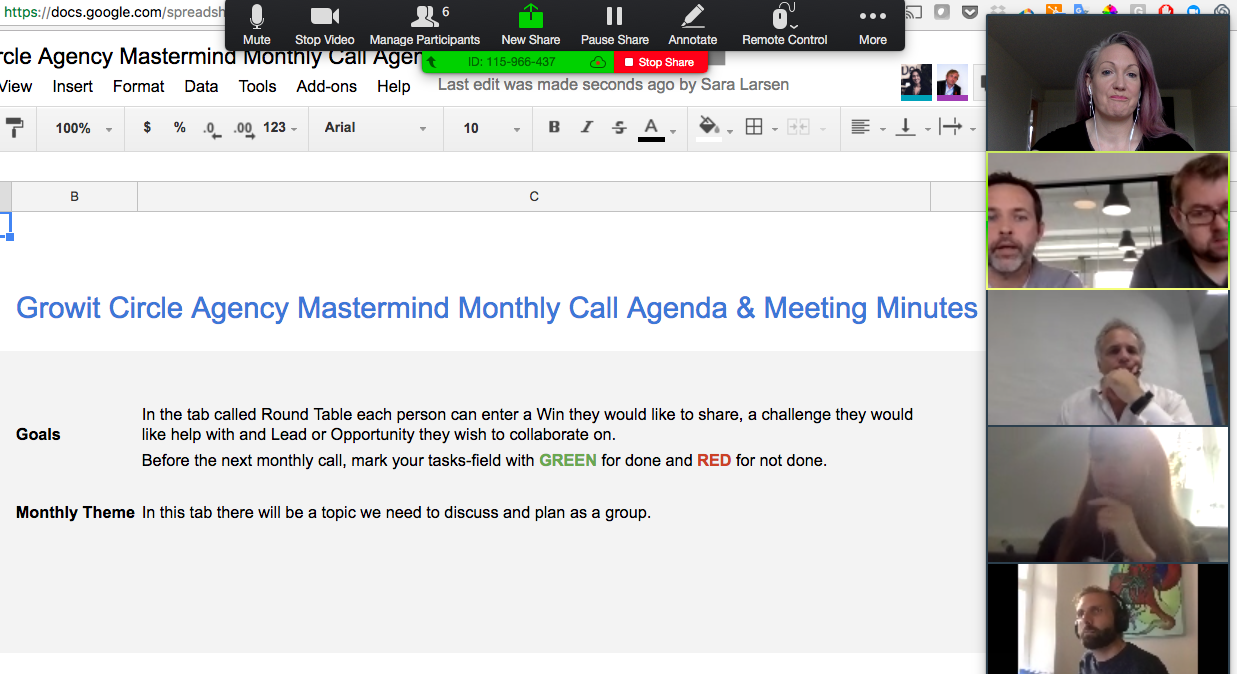Open the text color picker
Screen dimensions: 1237x674
[651, 127]
